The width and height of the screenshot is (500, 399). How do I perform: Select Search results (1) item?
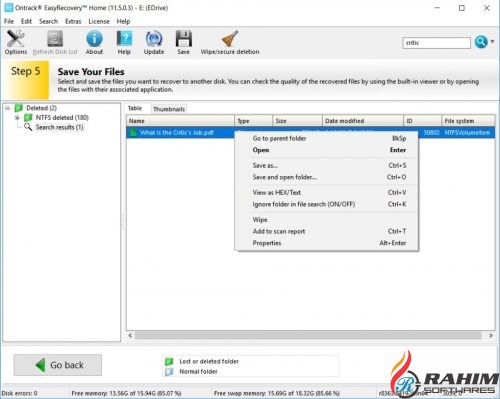click(x=59, y=127)
